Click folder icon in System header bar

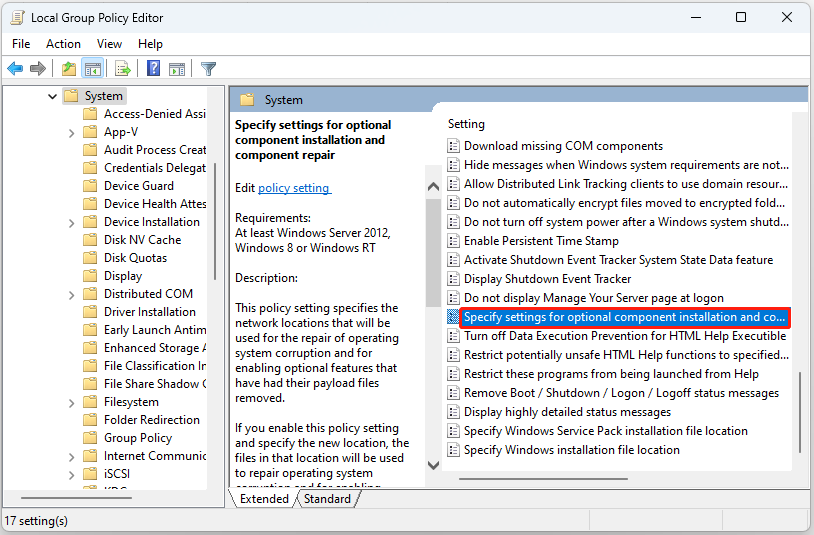pyautogui.click(x=247, y=100)
